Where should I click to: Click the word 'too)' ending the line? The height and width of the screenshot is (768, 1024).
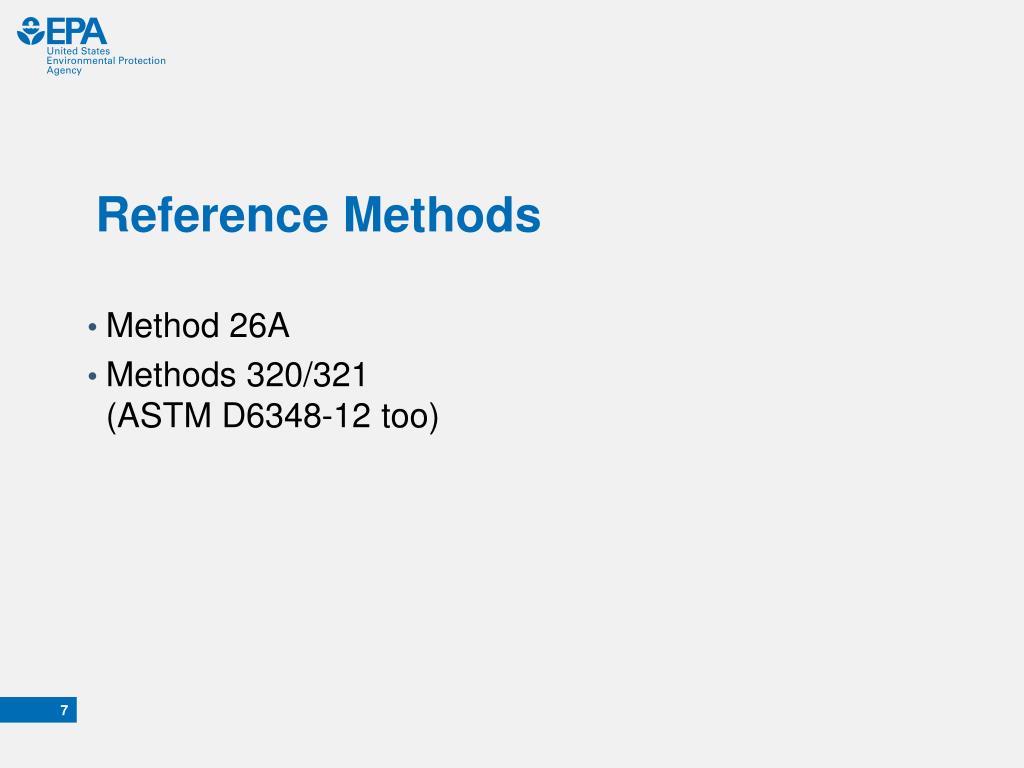tap(410, 417)
